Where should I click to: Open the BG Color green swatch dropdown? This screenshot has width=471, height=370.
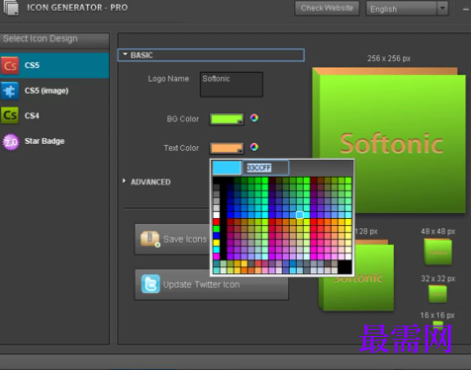coord(227,119)
